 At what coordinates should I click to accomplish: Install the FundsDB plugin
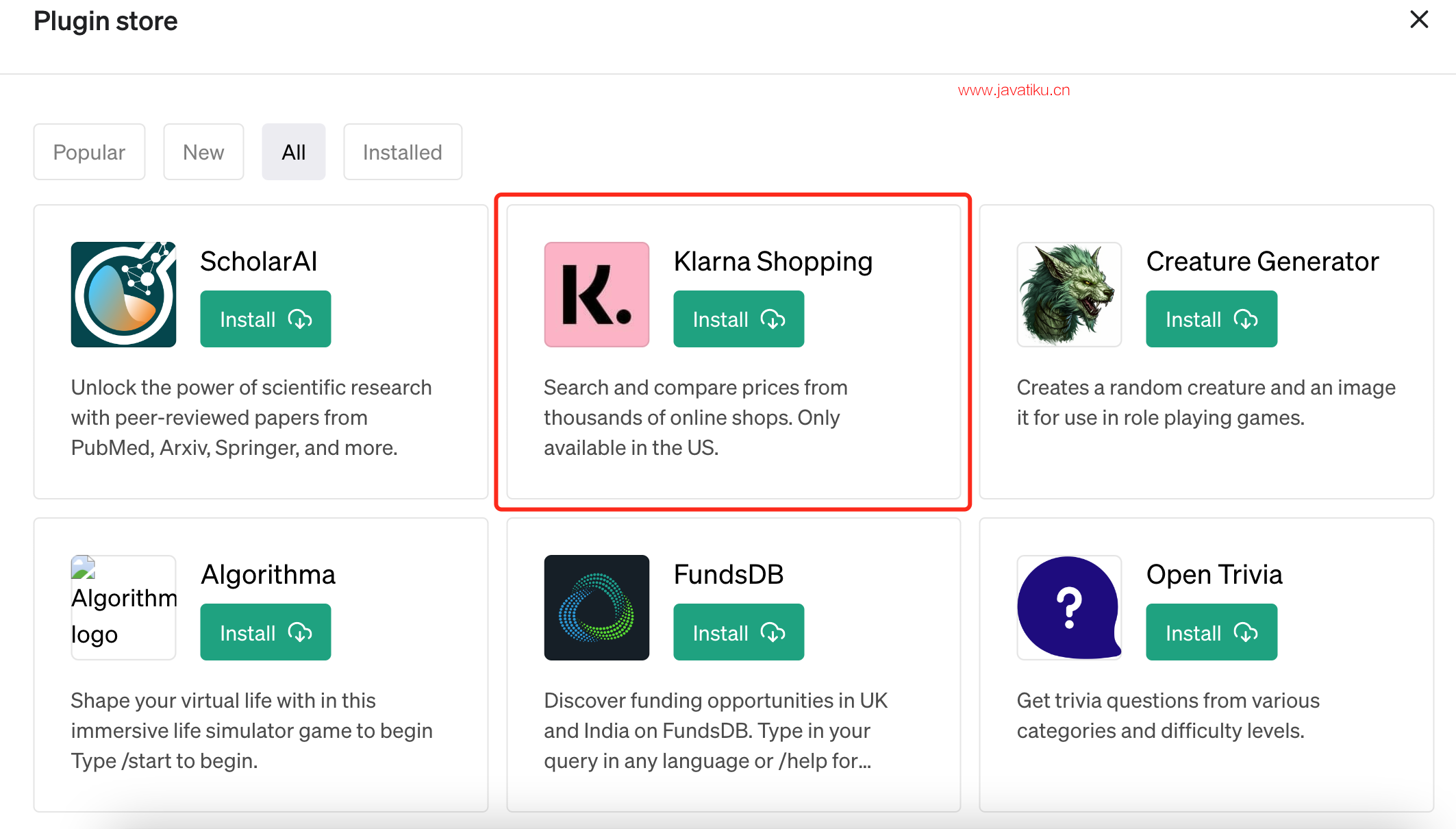(738, 632)
